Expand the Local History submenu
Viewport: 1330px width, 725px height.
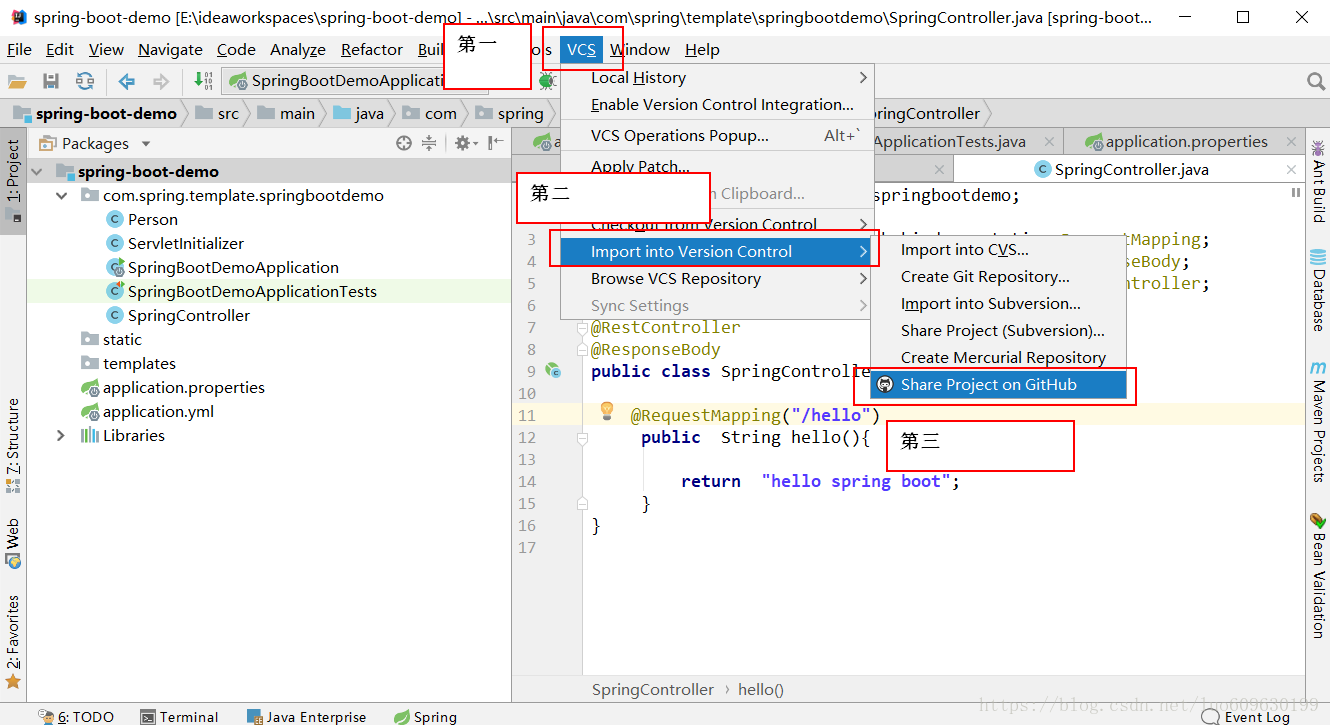pyautogui.click(x=716, y=77)
